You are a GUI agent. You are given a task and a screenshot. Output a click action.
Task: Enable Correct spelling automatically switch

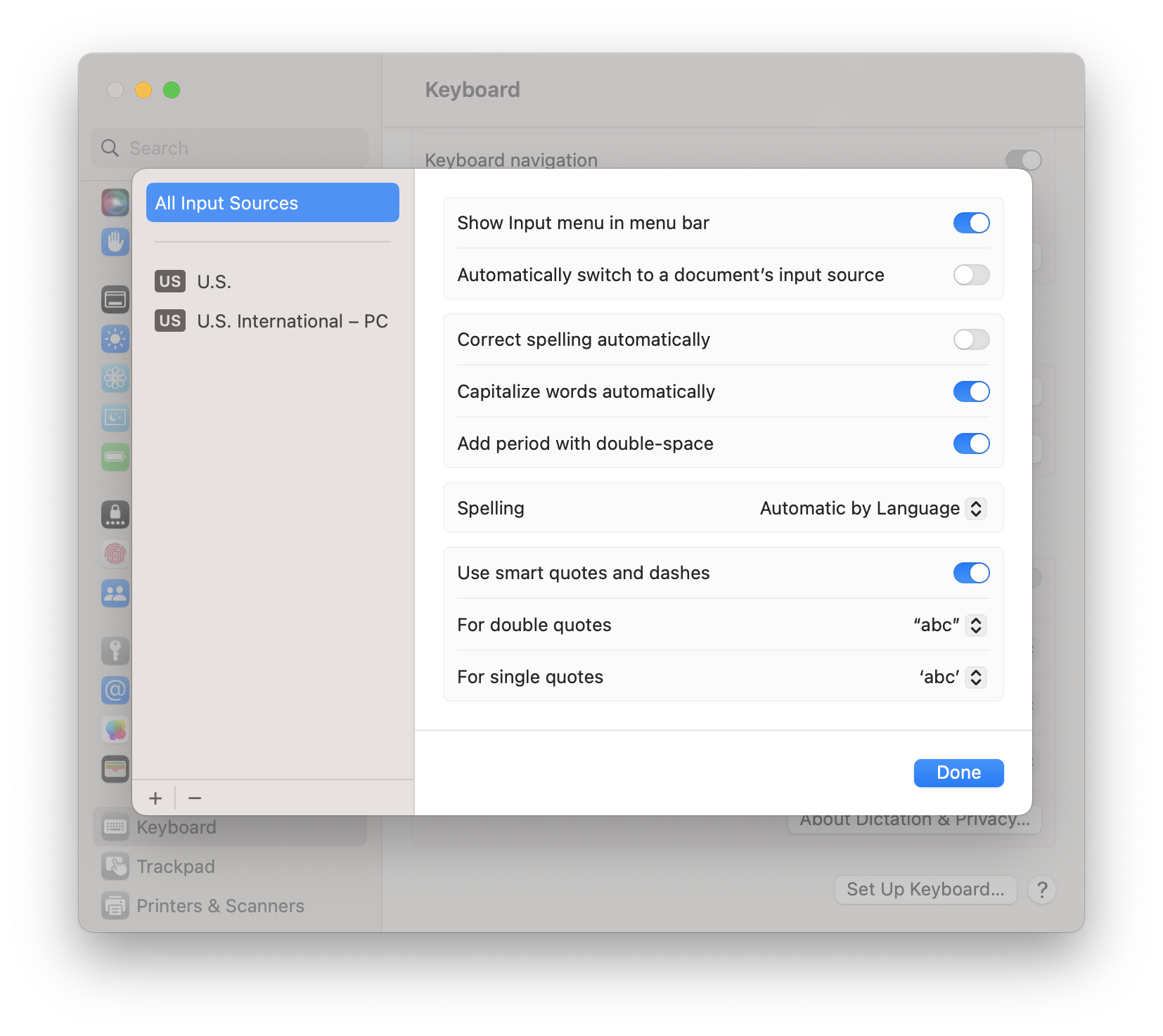(x=971, y=339)
